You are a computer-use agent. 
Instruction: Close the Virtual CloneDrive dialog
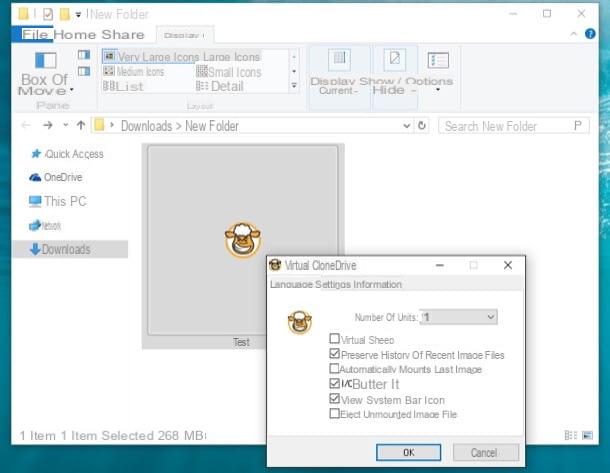point(508,265)
